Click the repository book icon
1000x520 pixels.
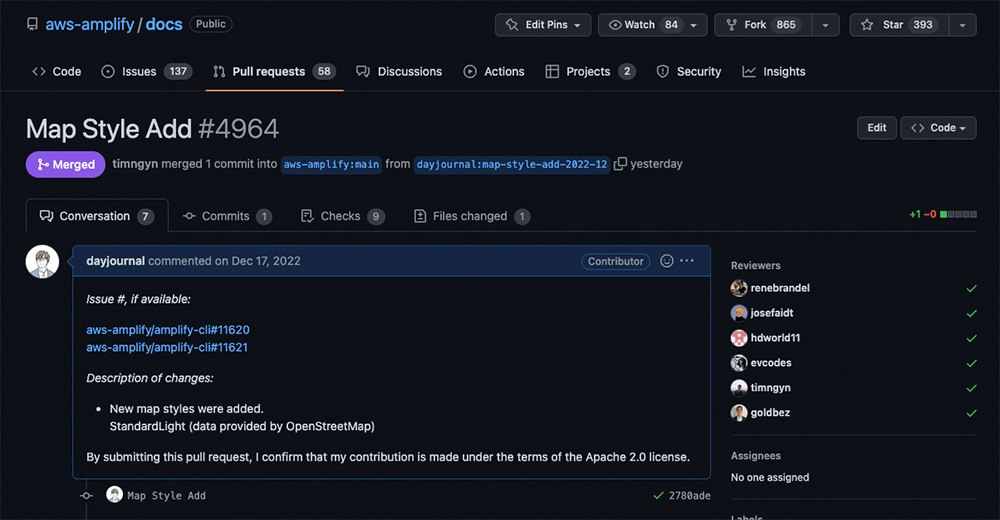click(x=32, y=24)
